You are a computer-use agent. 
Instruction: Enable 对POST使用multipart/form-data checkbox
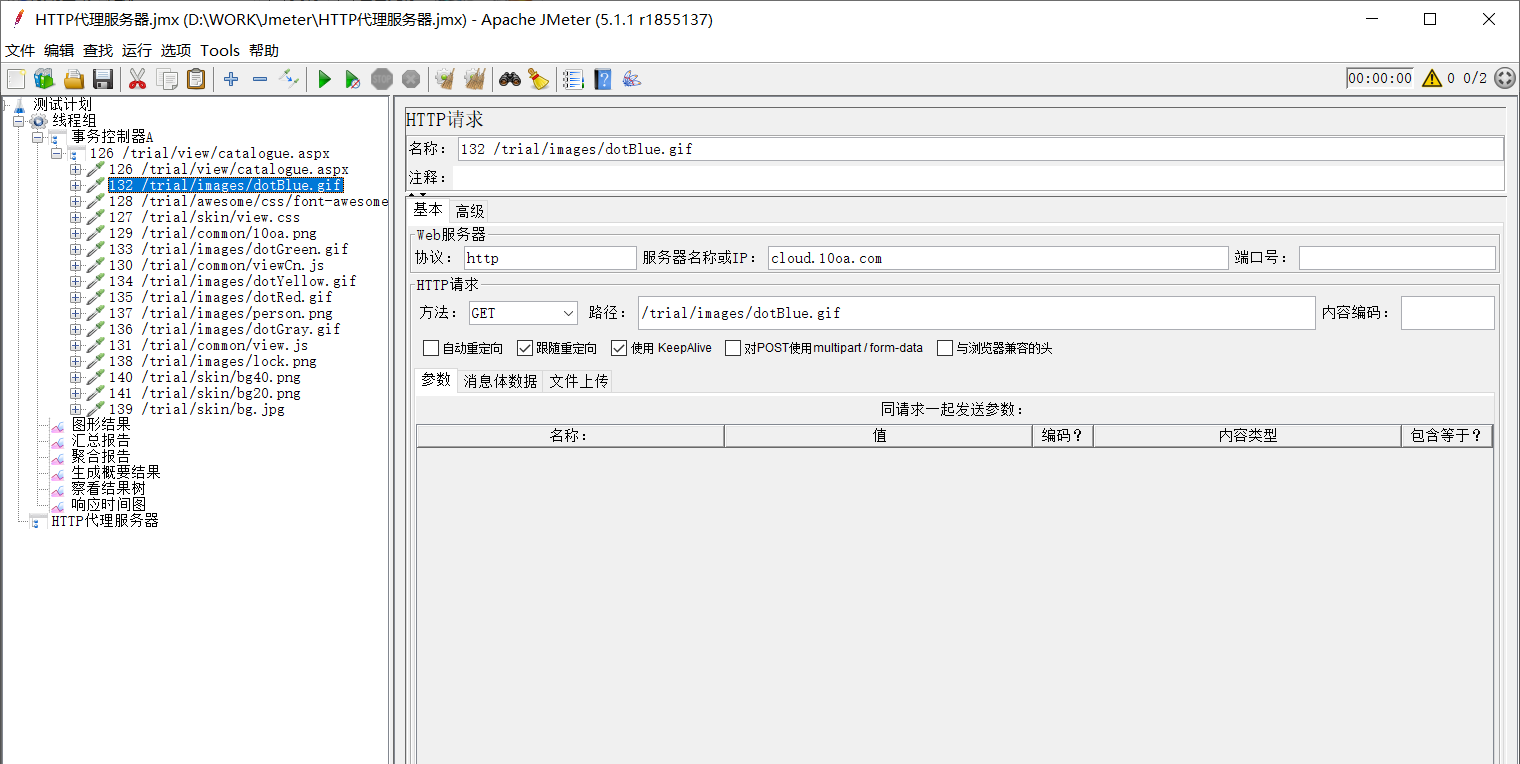(x=733, y=348)
